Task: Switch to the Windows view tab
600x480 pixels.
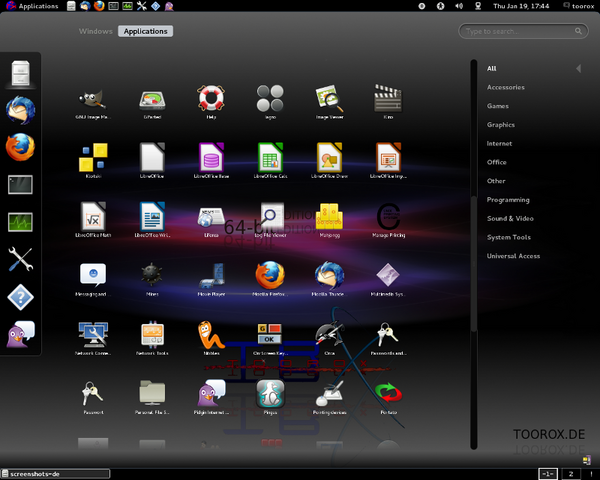Action: point(96,31)
